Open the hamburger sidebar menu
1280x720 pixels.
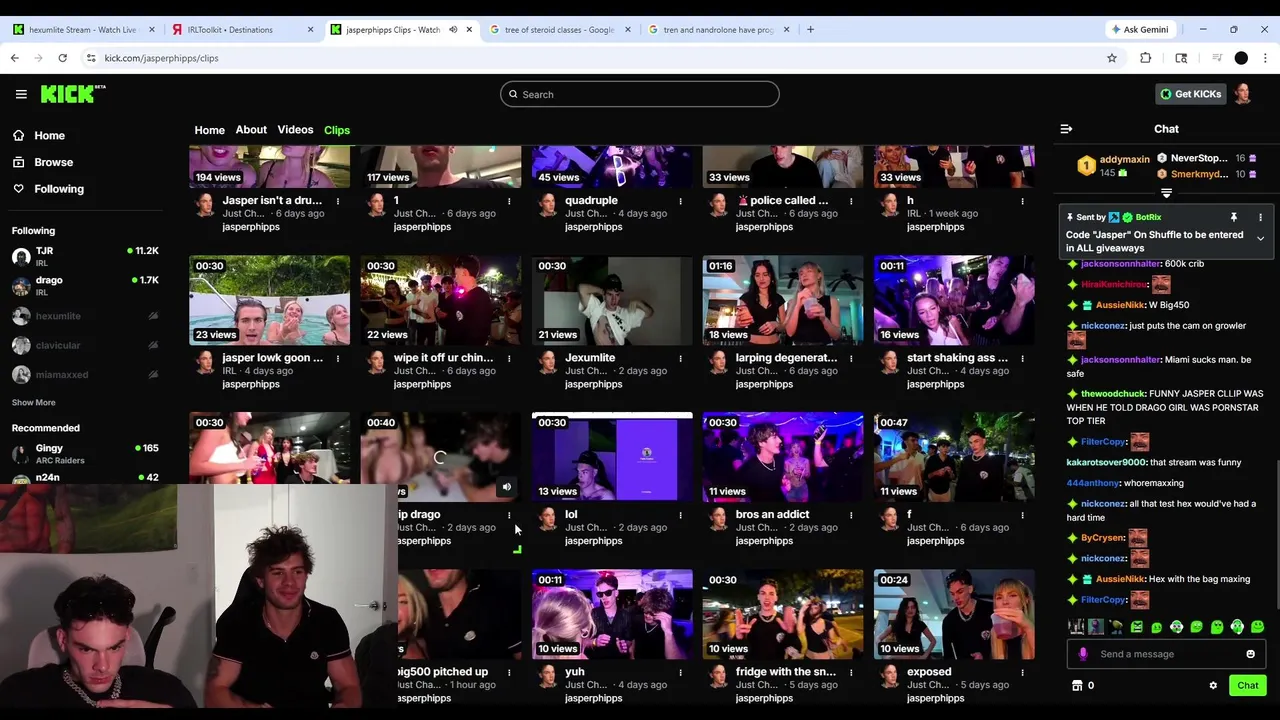pos(21,94)
